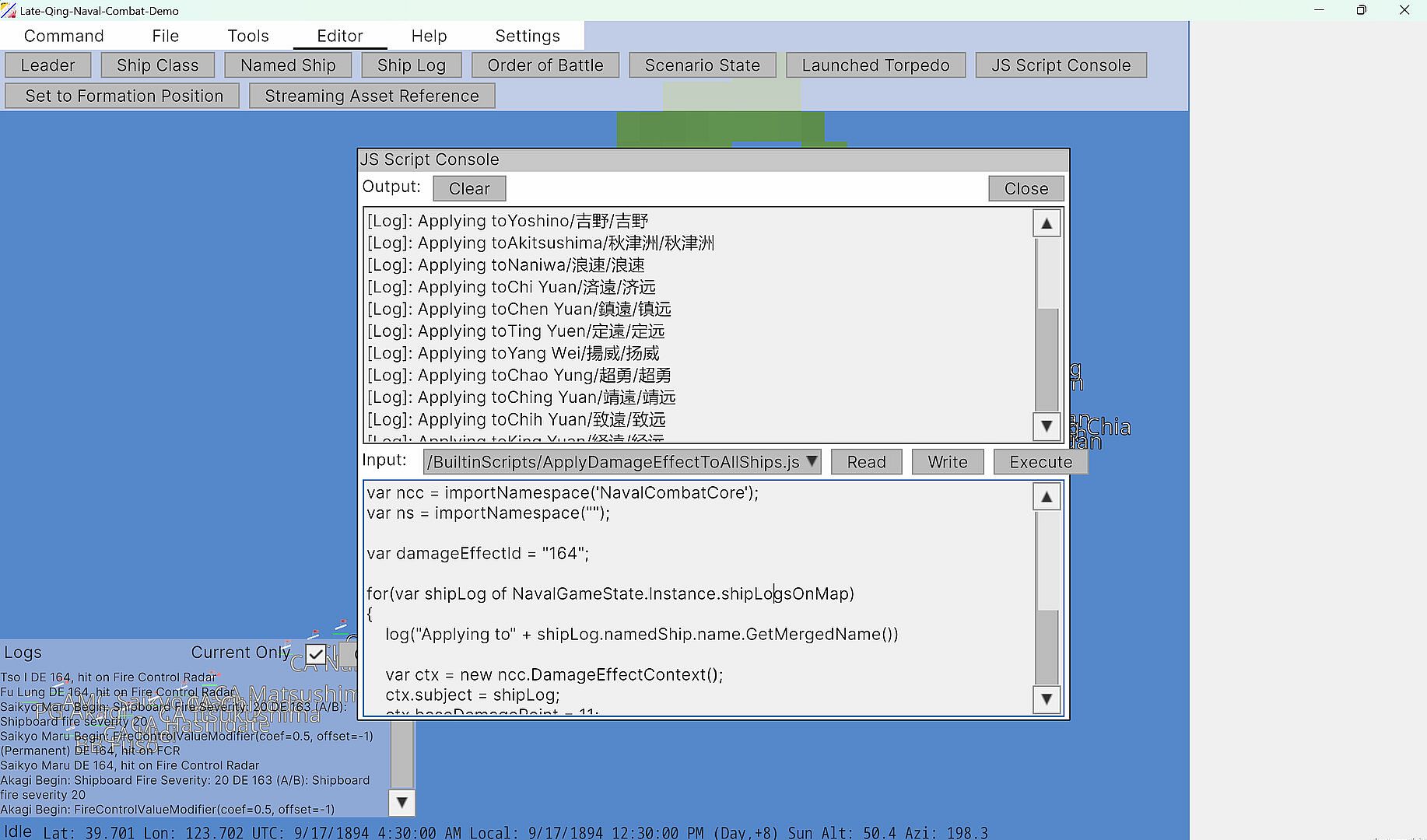Open the Settings menu
The height and width of the screenshot is (840, 1427).
pyautogui.click(x=528, y=36)
